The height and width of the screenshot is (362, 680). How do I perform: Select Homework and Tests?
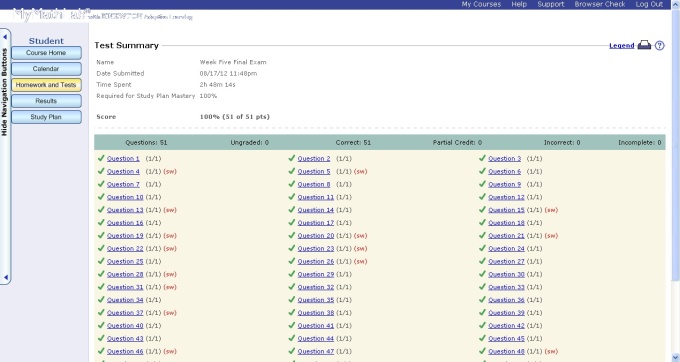coord(46,85)
